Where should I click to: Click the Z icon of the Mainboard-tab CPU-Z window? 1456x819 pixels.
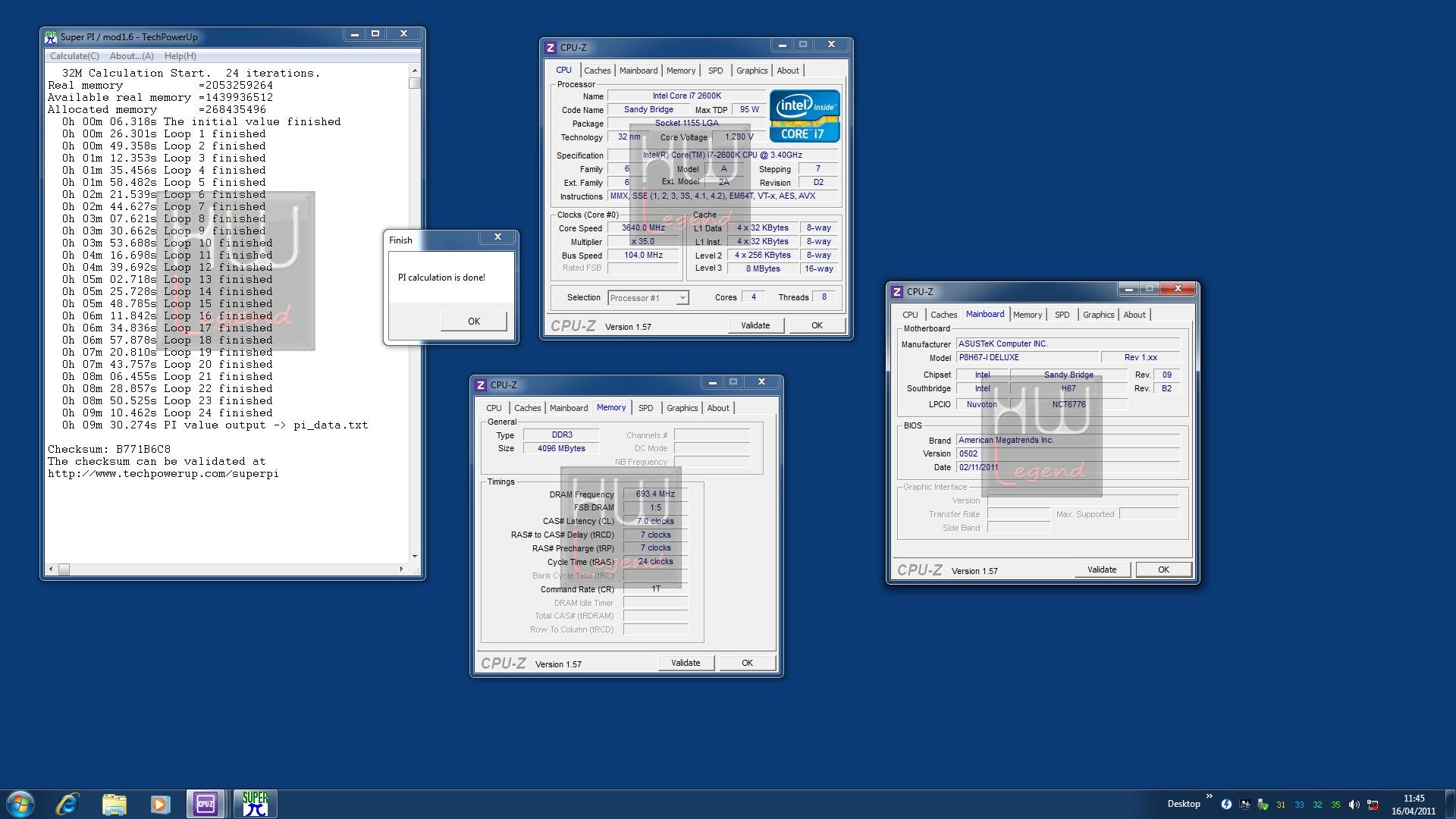coord(897,292)
